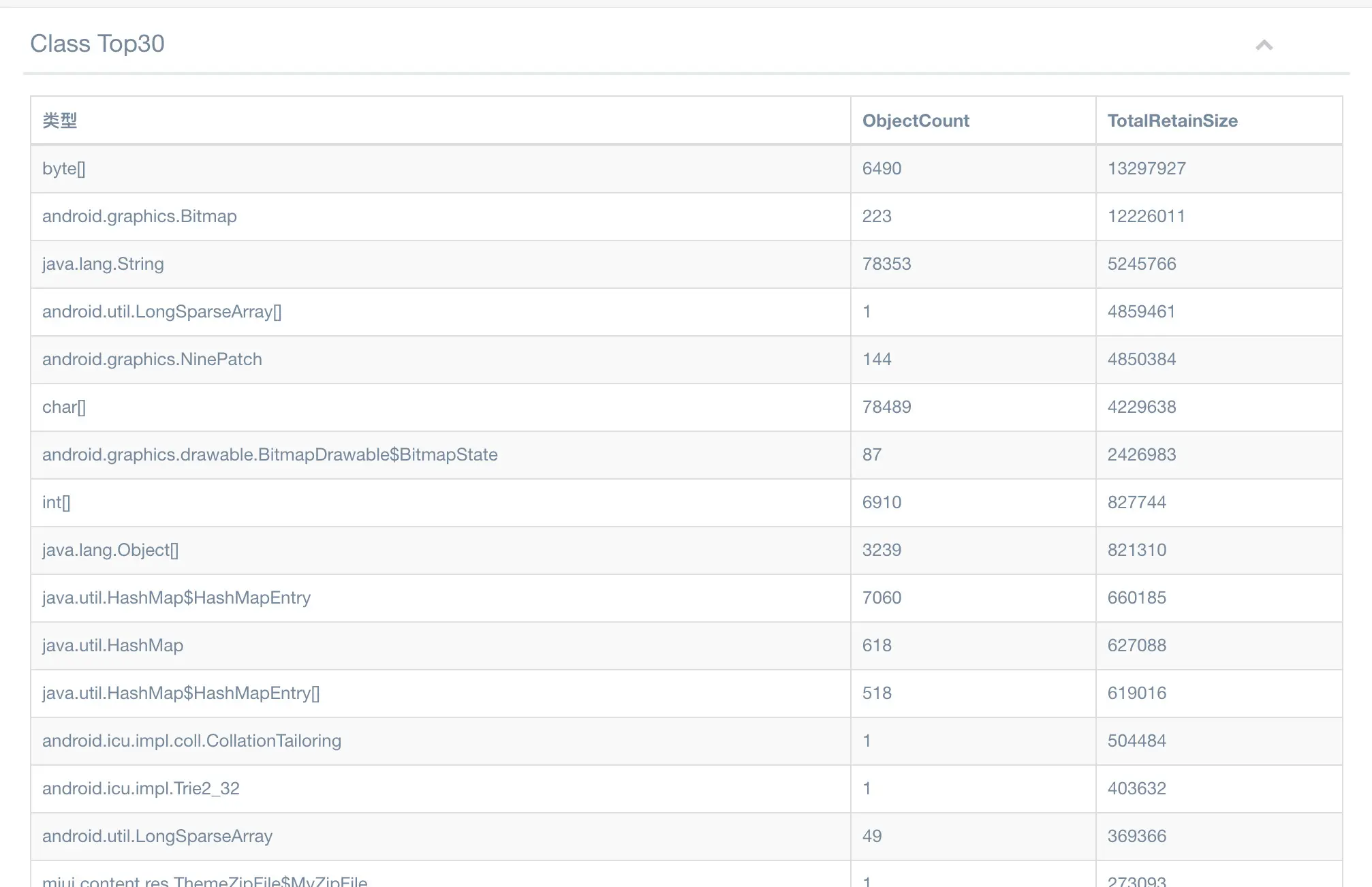Click retain size value 13297927
Screen dimensions: 1372x887
click(x=1147, y=168)
